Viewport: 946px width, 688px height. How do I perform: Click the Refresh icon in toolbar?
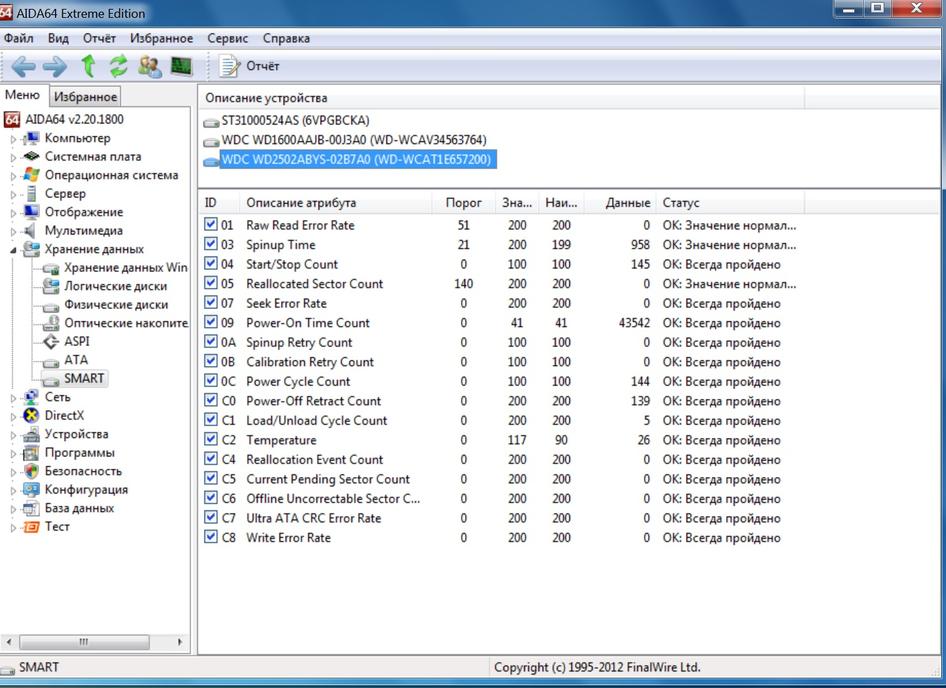(118, 66)
